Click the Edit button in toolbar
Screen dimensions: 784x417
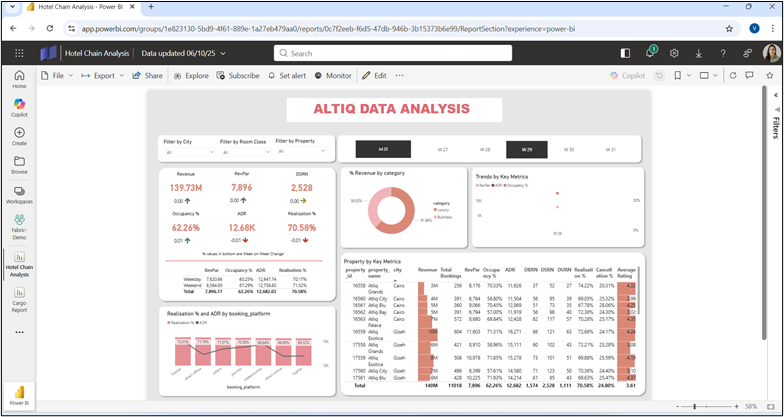point(374,75)
